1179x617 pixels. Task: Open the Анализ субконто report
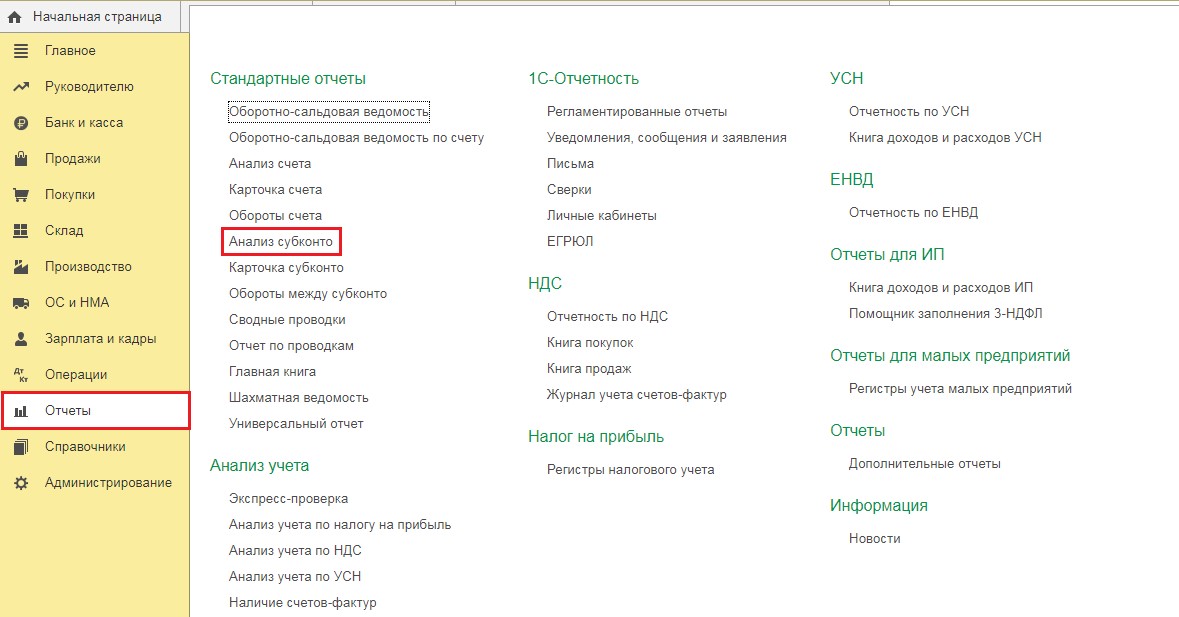(x=281, y=242)
